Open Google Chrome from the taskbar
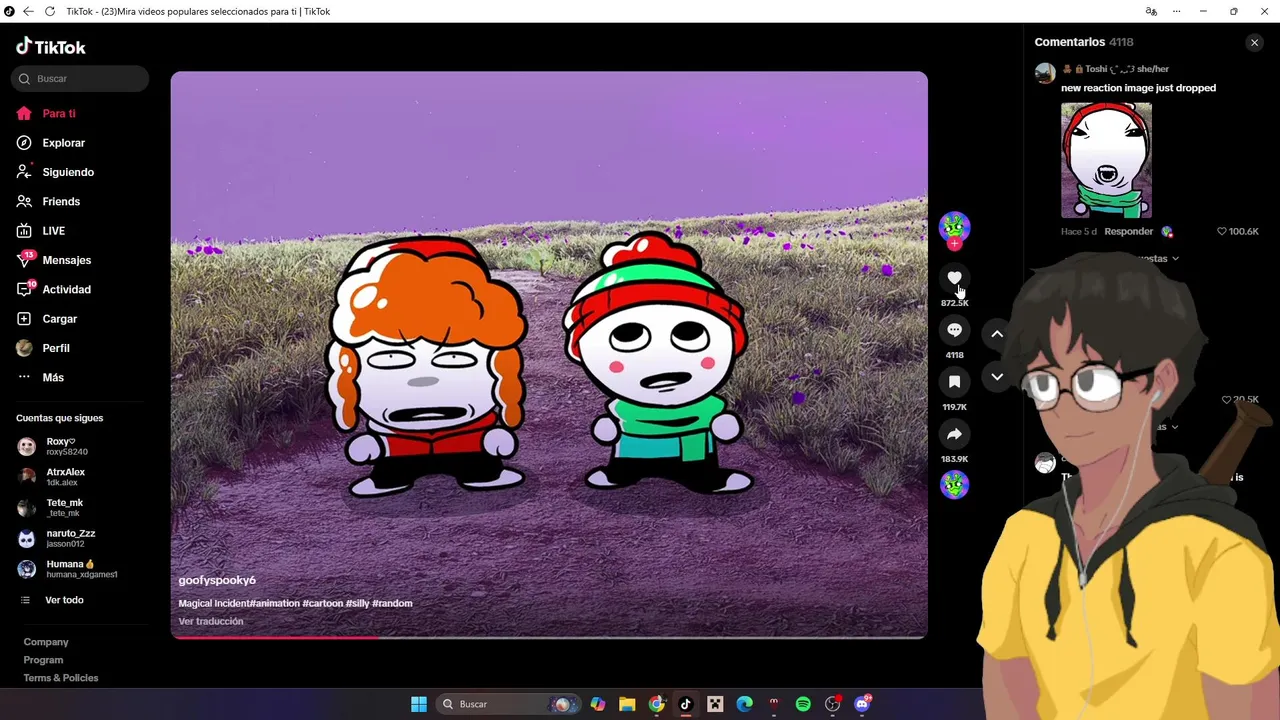Screen dimensions: 1280x720 point(656,704)
